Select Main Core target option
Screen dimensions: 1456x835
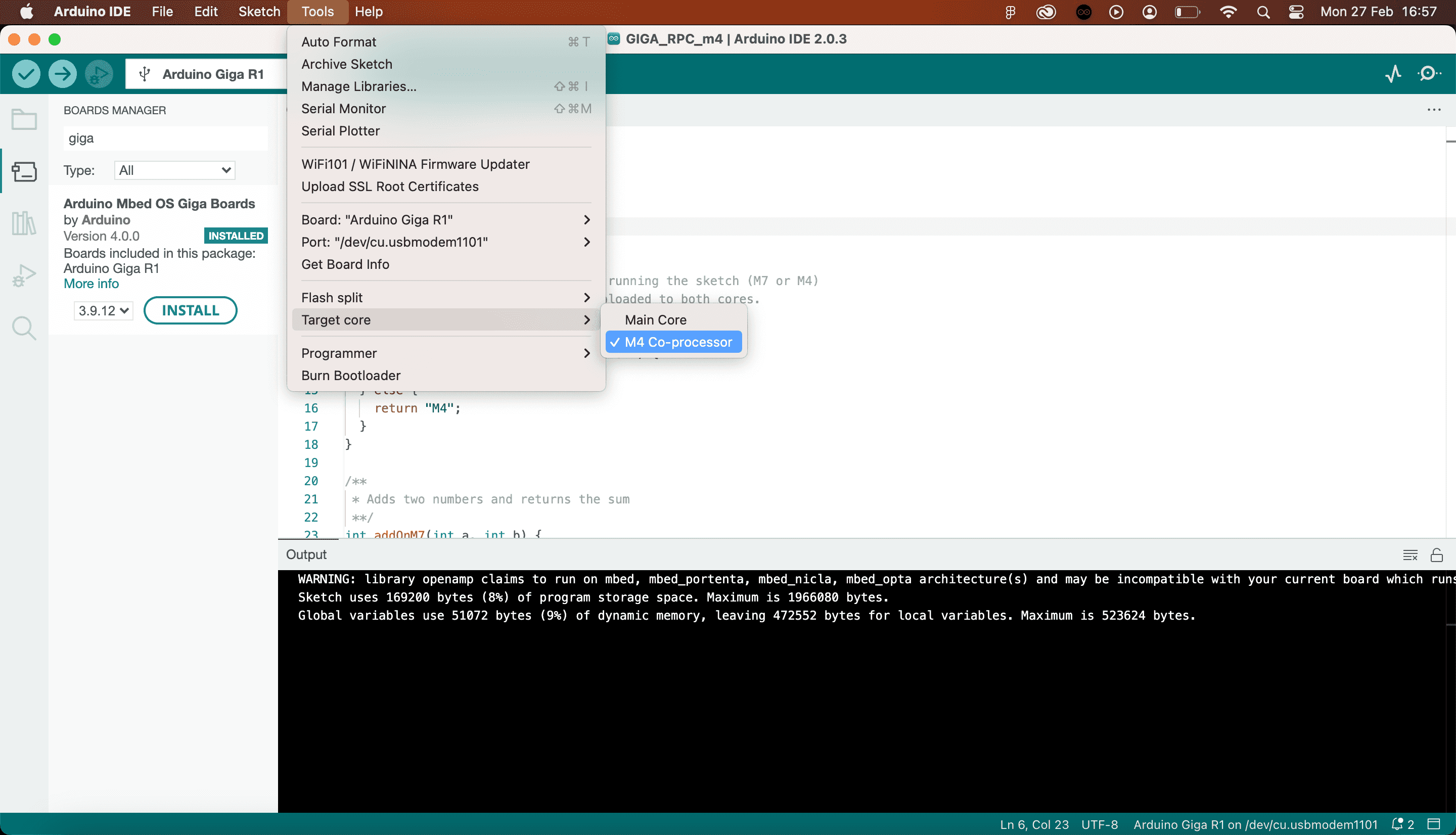point(656,320)
